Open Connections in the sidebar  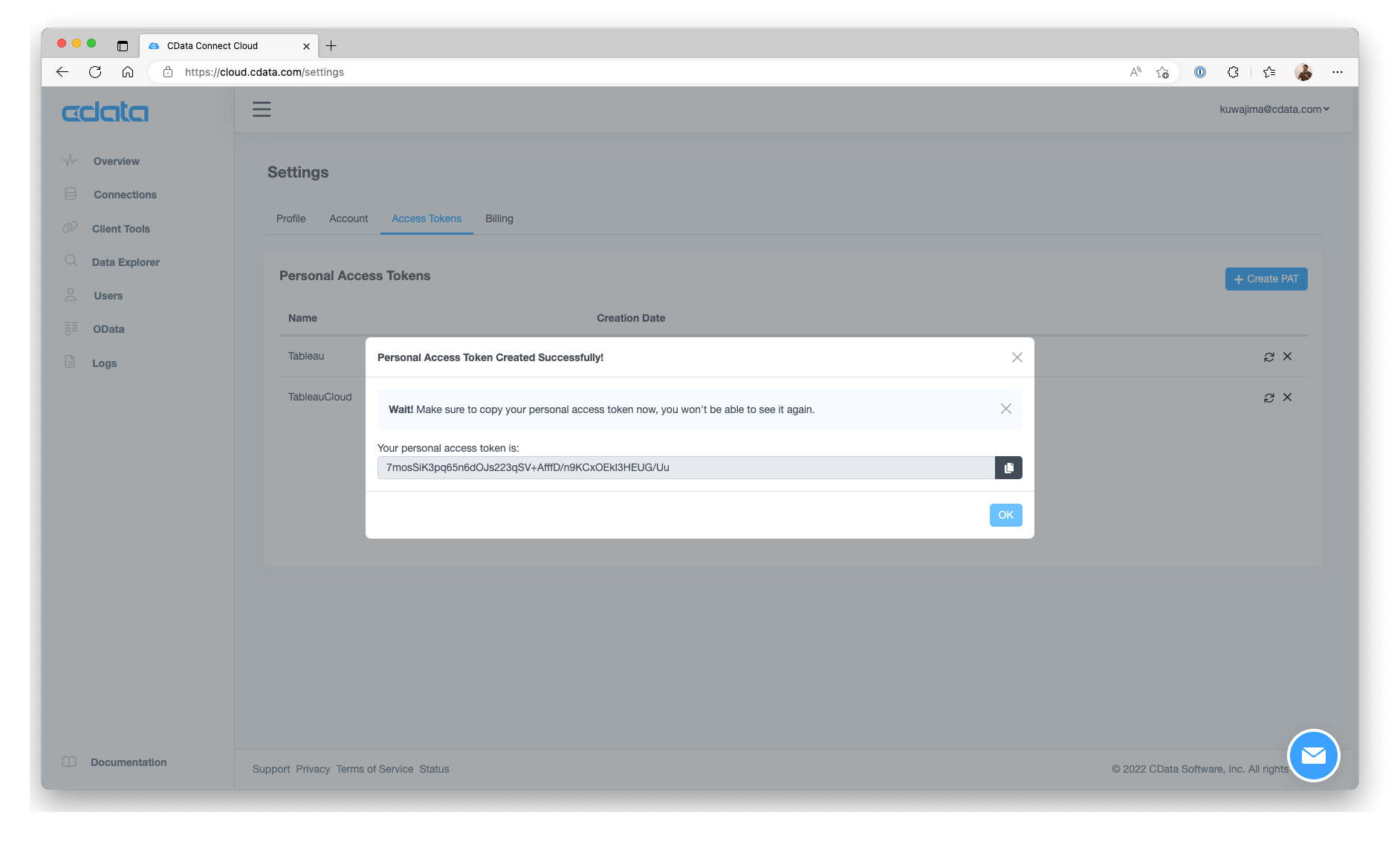click(125, 195)
